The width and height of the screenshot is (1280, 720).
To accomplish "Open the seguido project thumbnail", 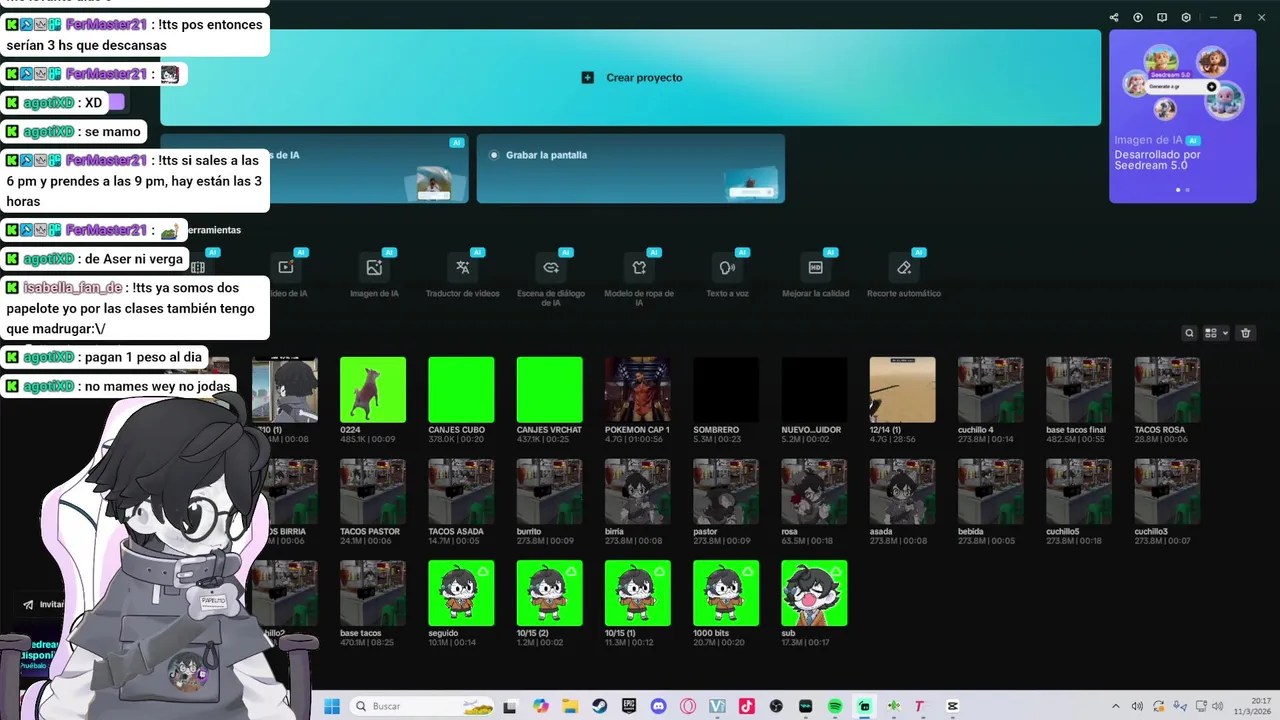I will pos(461,593).
